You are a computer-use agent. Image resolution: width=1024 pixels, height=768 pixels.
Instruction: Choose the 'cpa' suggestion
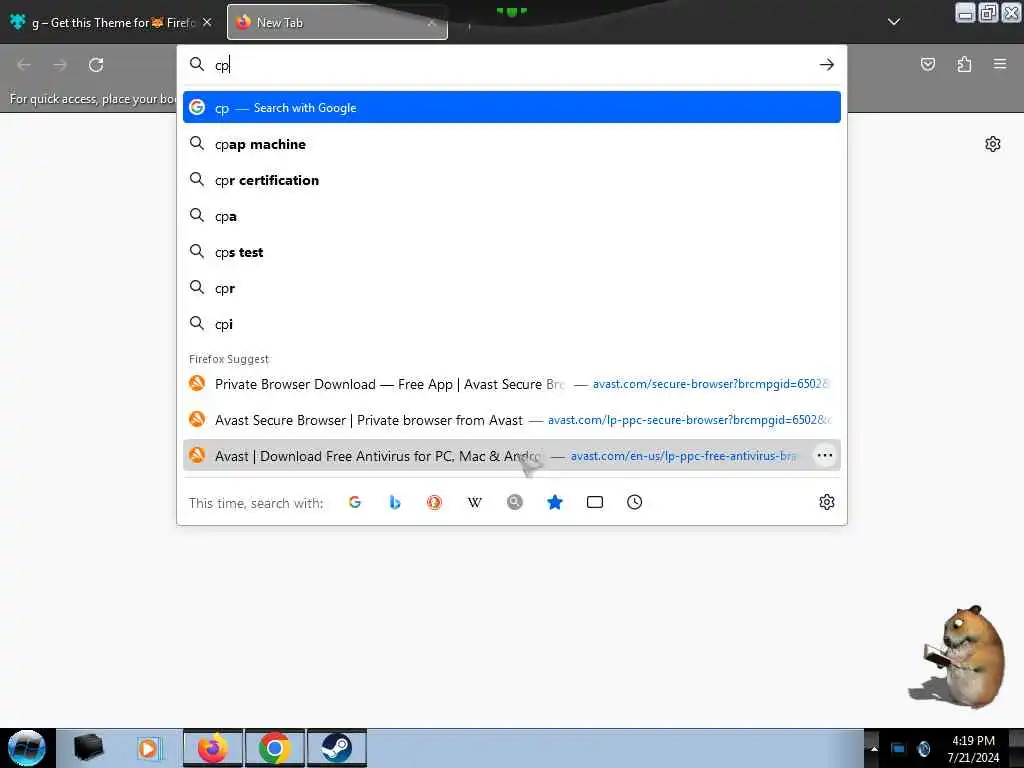point(511,216)
